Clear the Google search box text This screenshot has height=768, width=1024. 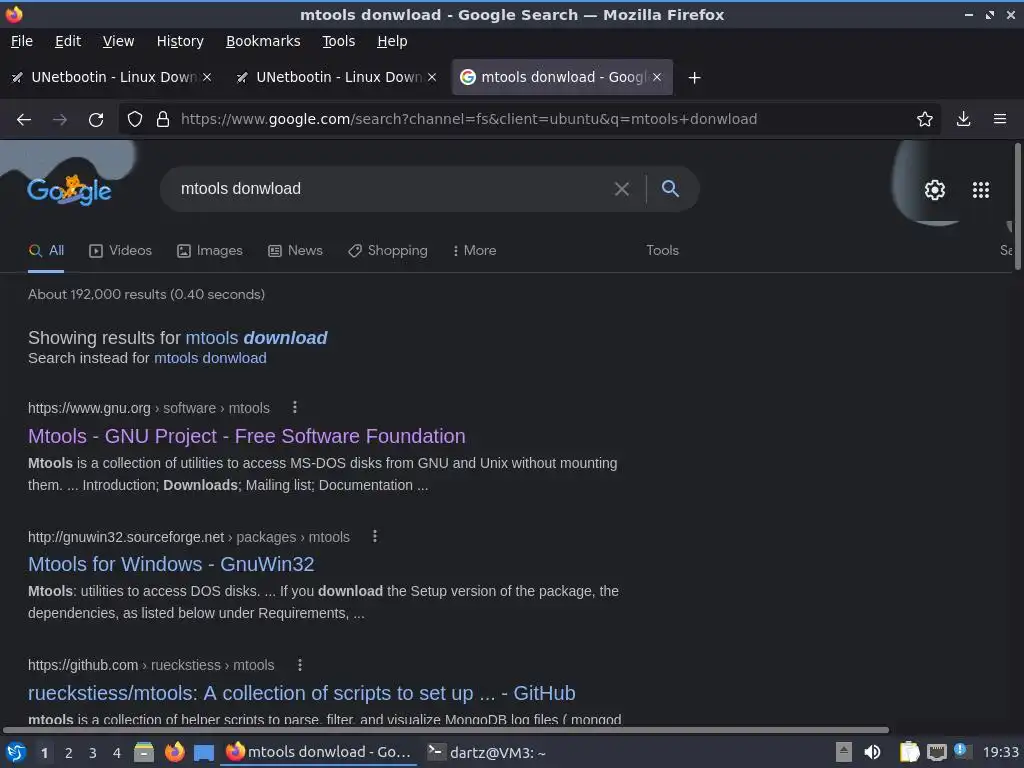click(x=622, y=189)
